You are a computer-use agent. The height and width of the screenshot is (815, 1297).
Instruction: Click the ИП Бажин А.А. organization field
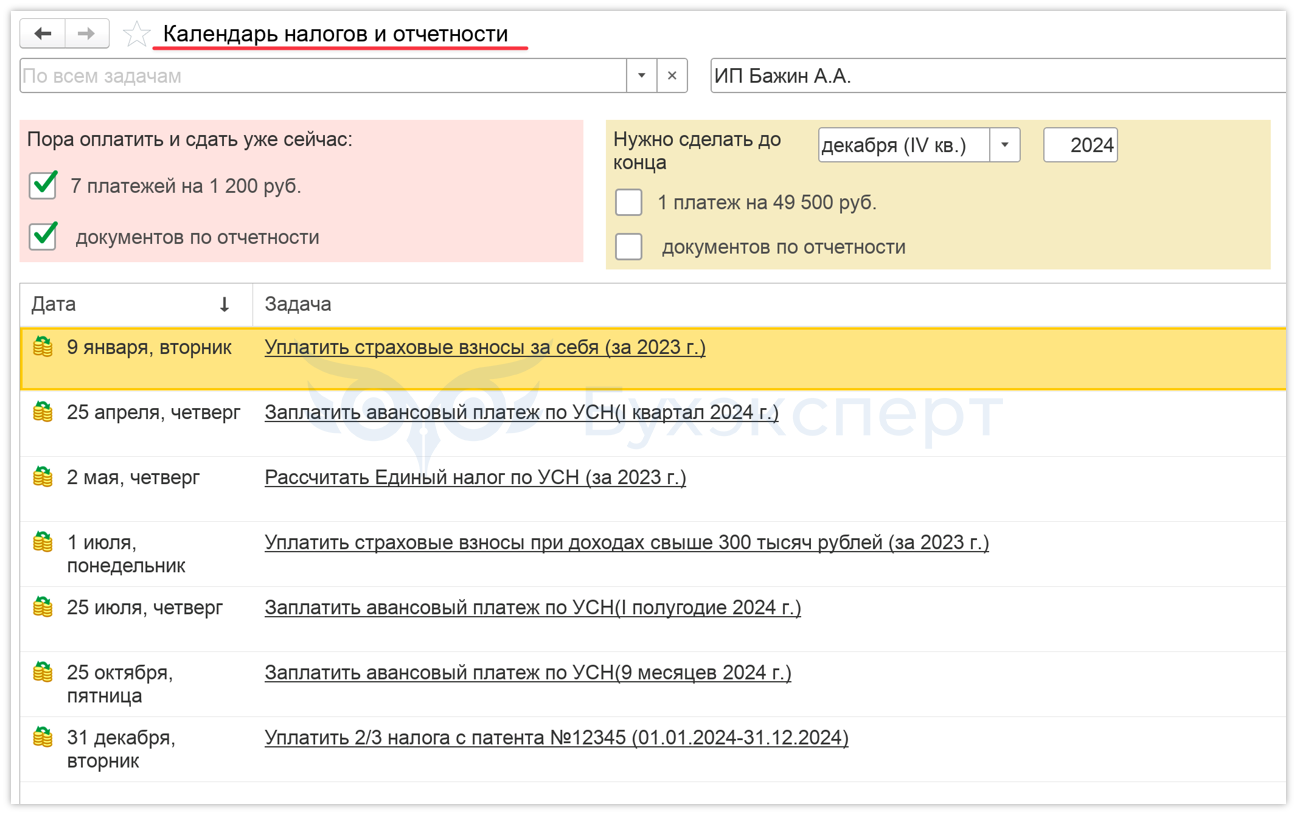pyautogui.click(x=995, y=76)
